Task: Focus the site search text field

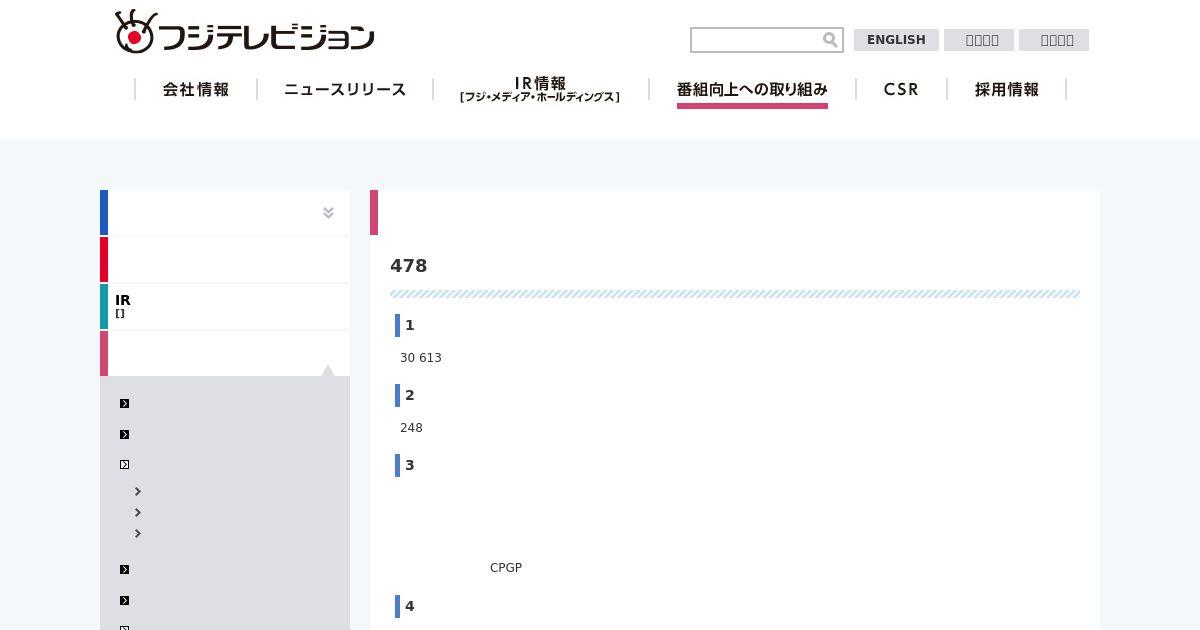Action: (756, 40)
